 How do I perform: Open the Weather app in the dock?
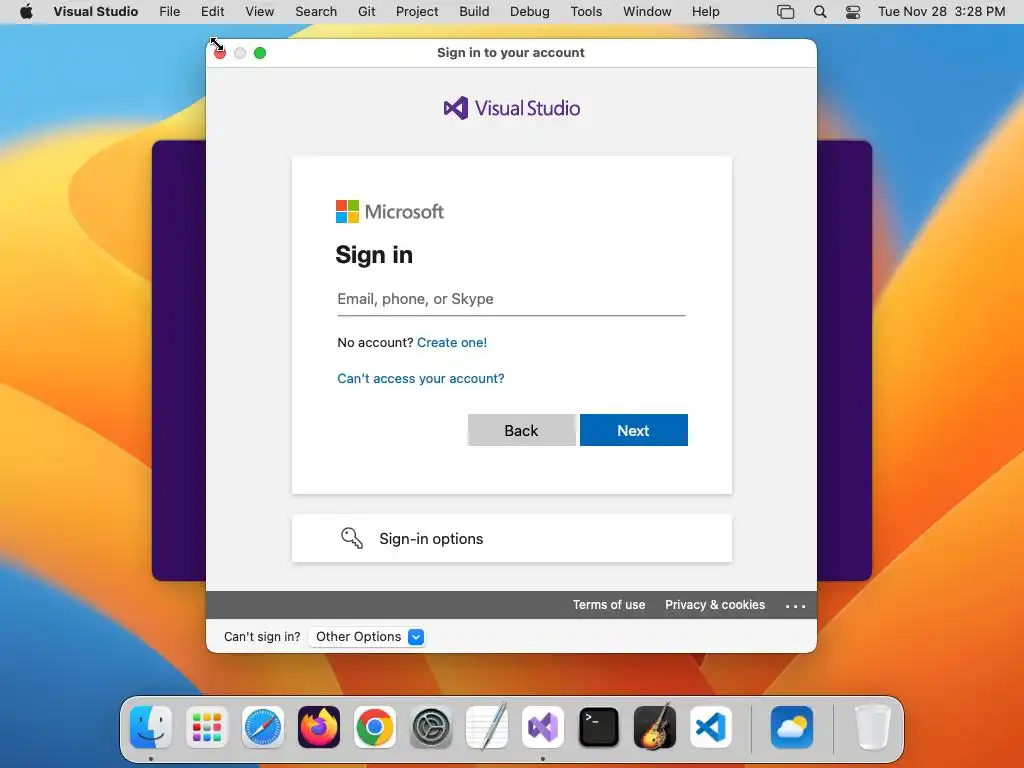[x=792, y=727]
